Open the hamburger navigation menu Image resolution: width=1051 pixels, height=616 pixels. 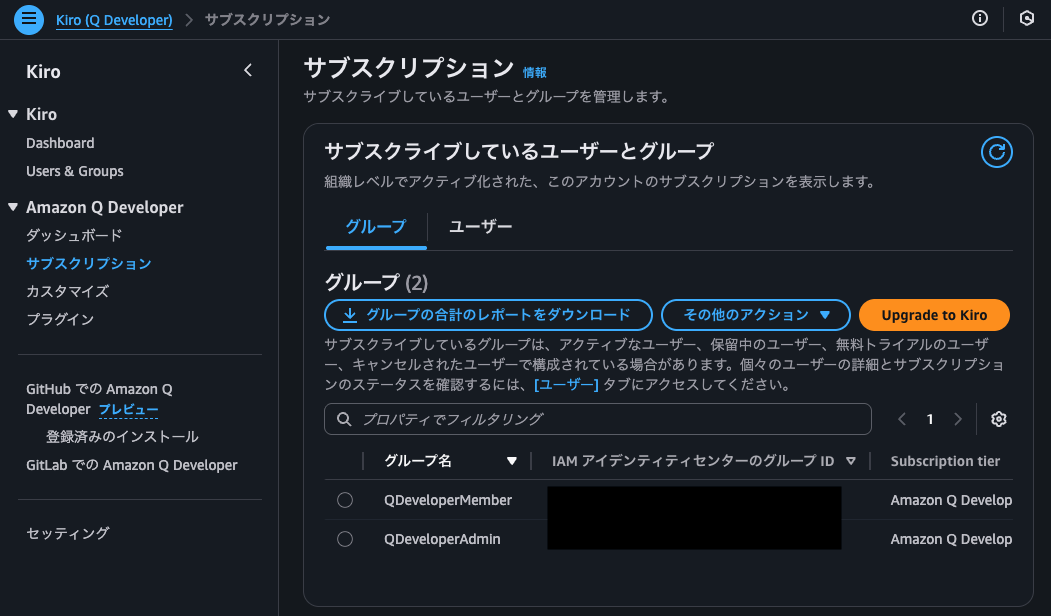[x=29, y=19]
